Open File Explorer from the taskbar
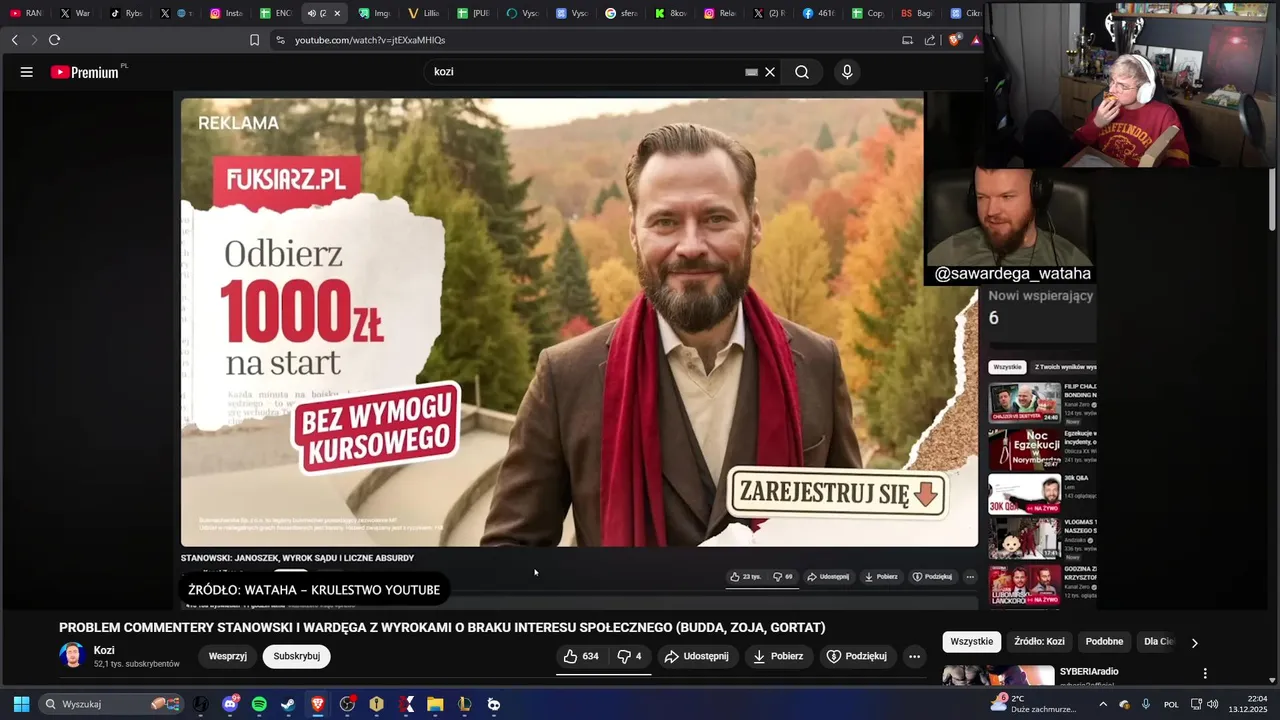 (435, 704)
